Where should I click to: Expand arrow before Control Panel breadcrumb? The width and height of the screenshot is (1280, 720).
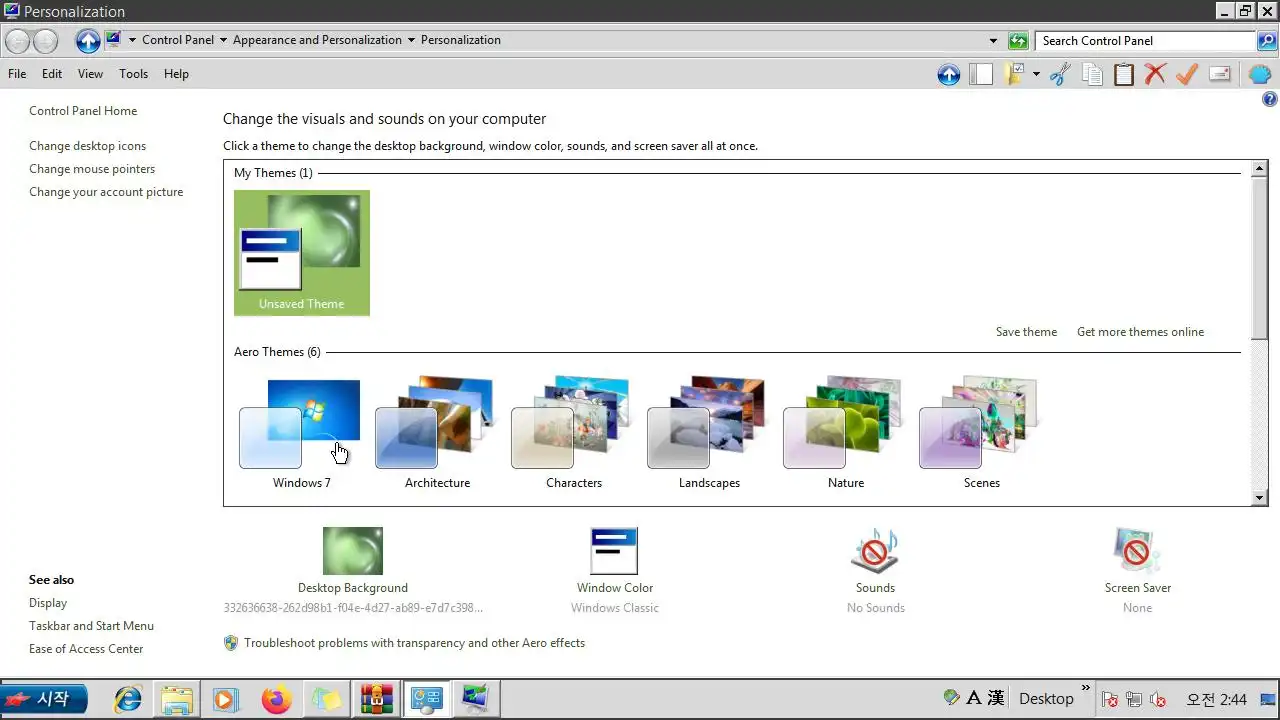[x=132, y=40]
